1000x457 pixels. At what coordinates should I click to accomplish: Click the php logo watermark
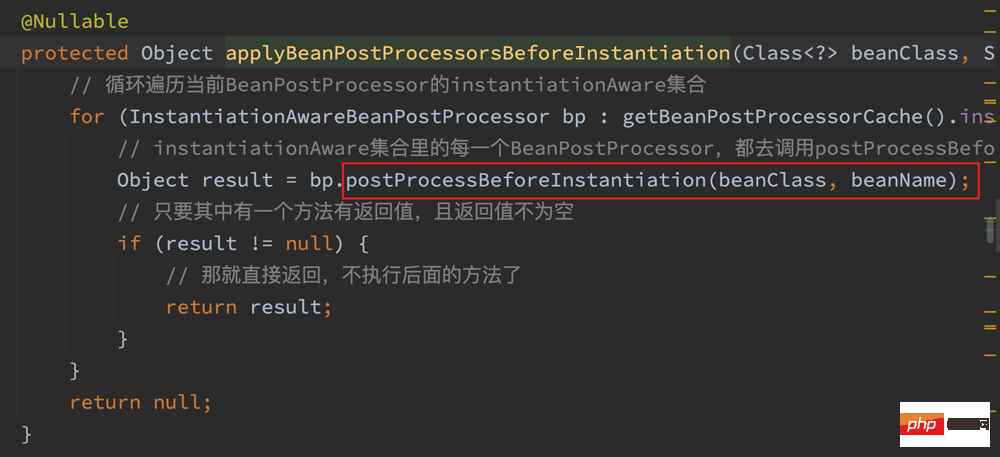[945, 424]
